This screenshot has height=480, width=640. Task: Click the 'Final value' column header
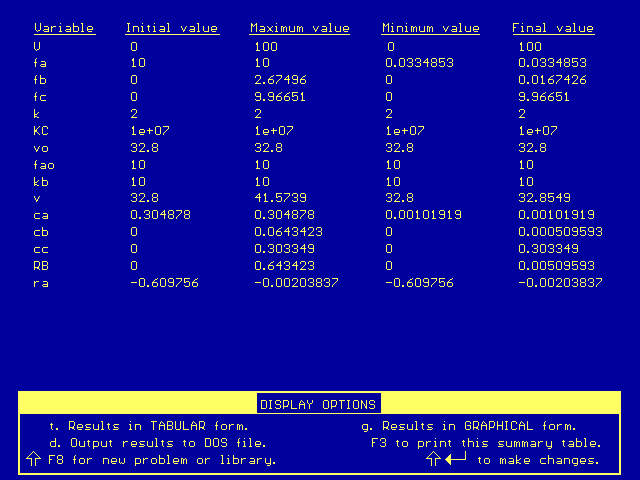click(553, 28)
